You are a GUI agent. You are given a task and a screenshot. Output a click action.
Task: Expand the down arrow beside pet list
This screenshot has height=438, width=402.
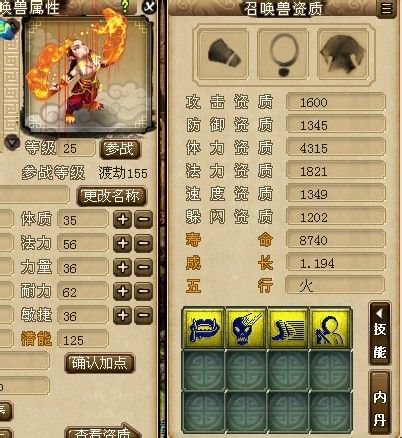click(x=12, y=143)
